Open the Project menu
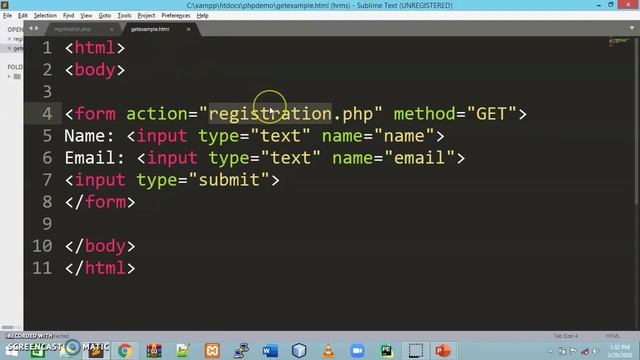The image size is (640, 360). (146, 16)
